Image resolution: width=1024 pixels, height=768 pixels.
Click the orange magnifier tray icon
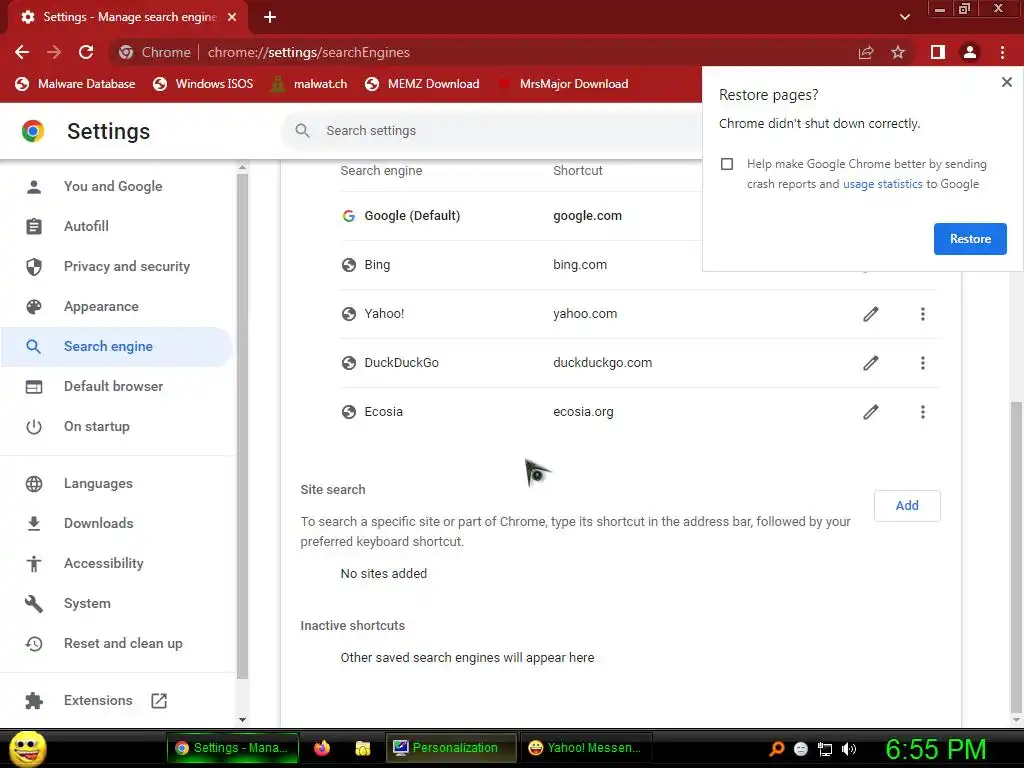[776, 749]
